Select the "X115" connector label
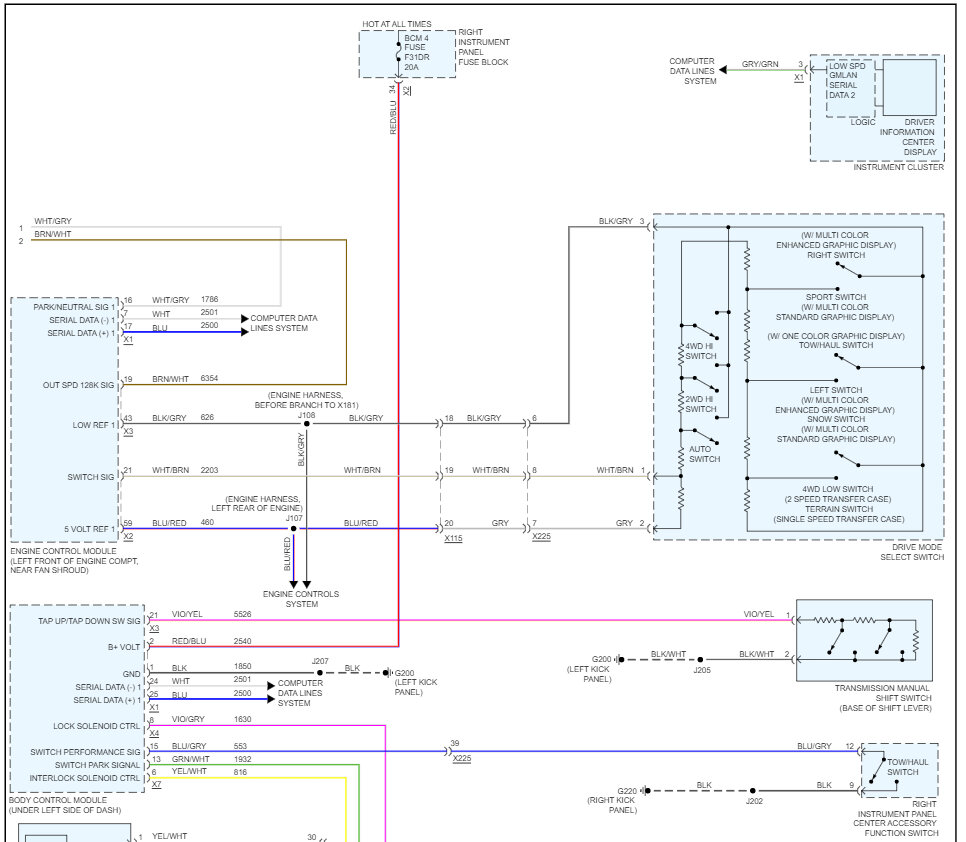Screen dimensions: 966x842 [x=453, y=538]
